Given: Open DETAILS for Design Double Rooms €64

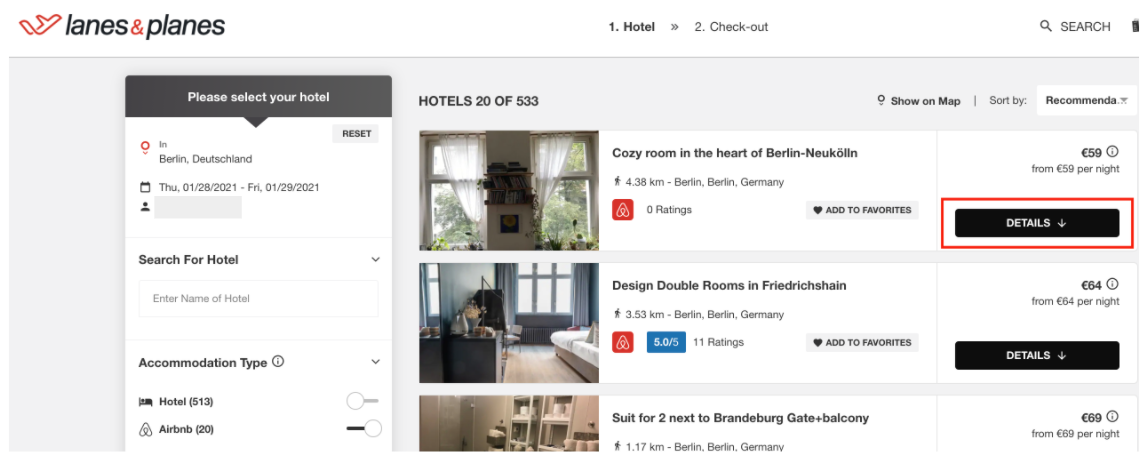Looking at the screenshot, I should pyautogui.click(x=1037, y=355).
